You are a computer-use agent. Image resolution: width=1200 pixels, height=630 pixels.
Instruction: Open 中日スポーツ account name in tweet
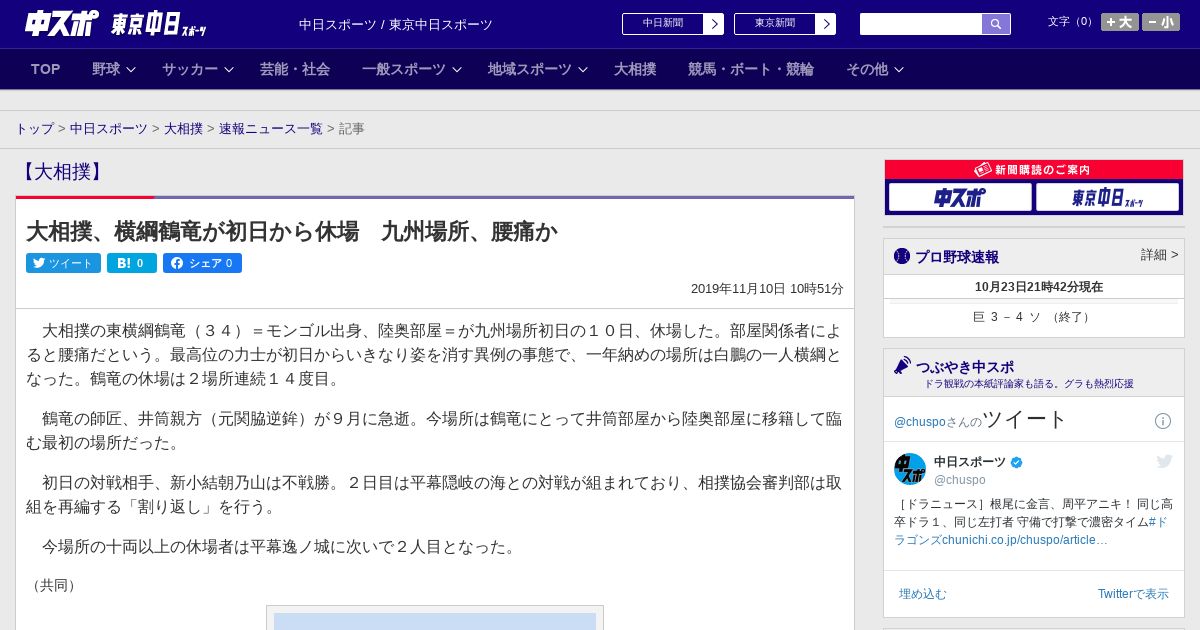970,462
